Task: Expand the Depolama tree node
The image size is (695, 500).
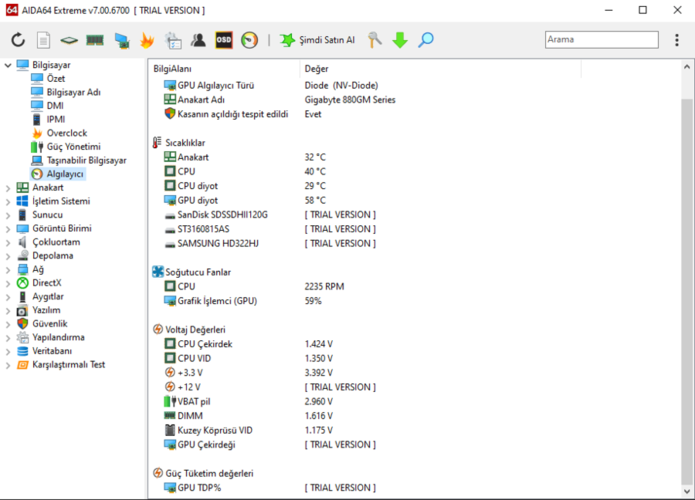Action: (x=8, y=256)
